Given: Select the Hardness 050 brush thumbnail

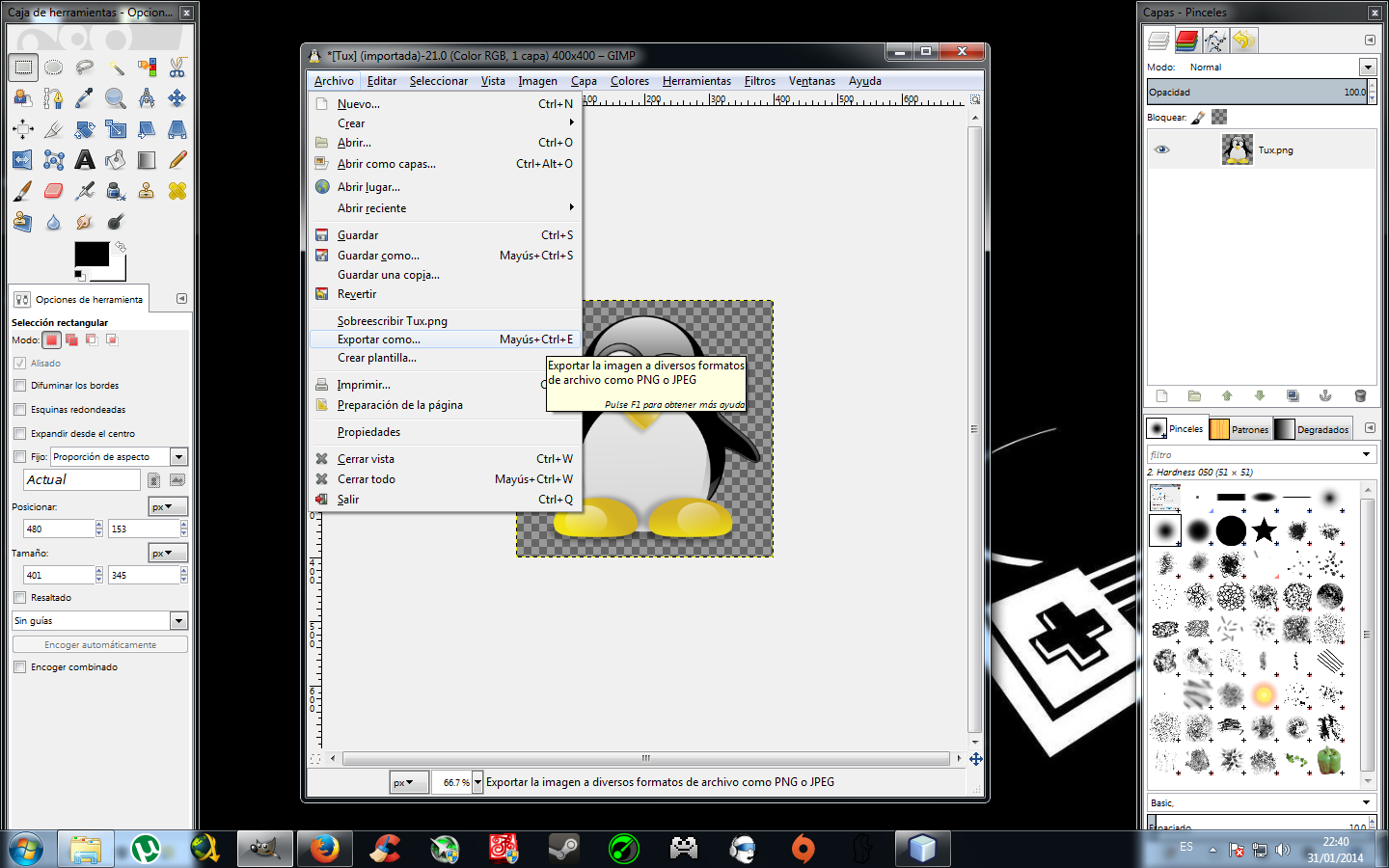Looking at the screenshot, I should (x=1164, y=530).
